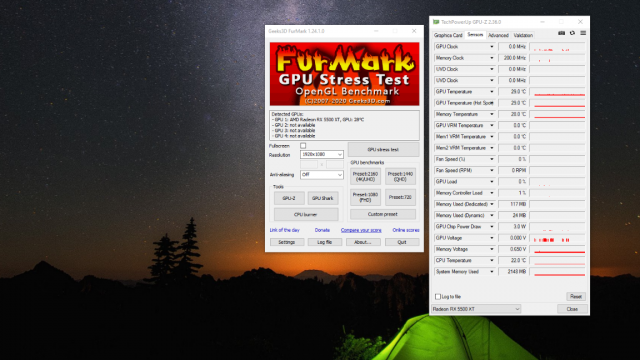The height and width of the screenshot is (360, 640).
Task: Click GPU Clock 0.0 MHz value
Action: pyautogui.click(x=513, y=47)
